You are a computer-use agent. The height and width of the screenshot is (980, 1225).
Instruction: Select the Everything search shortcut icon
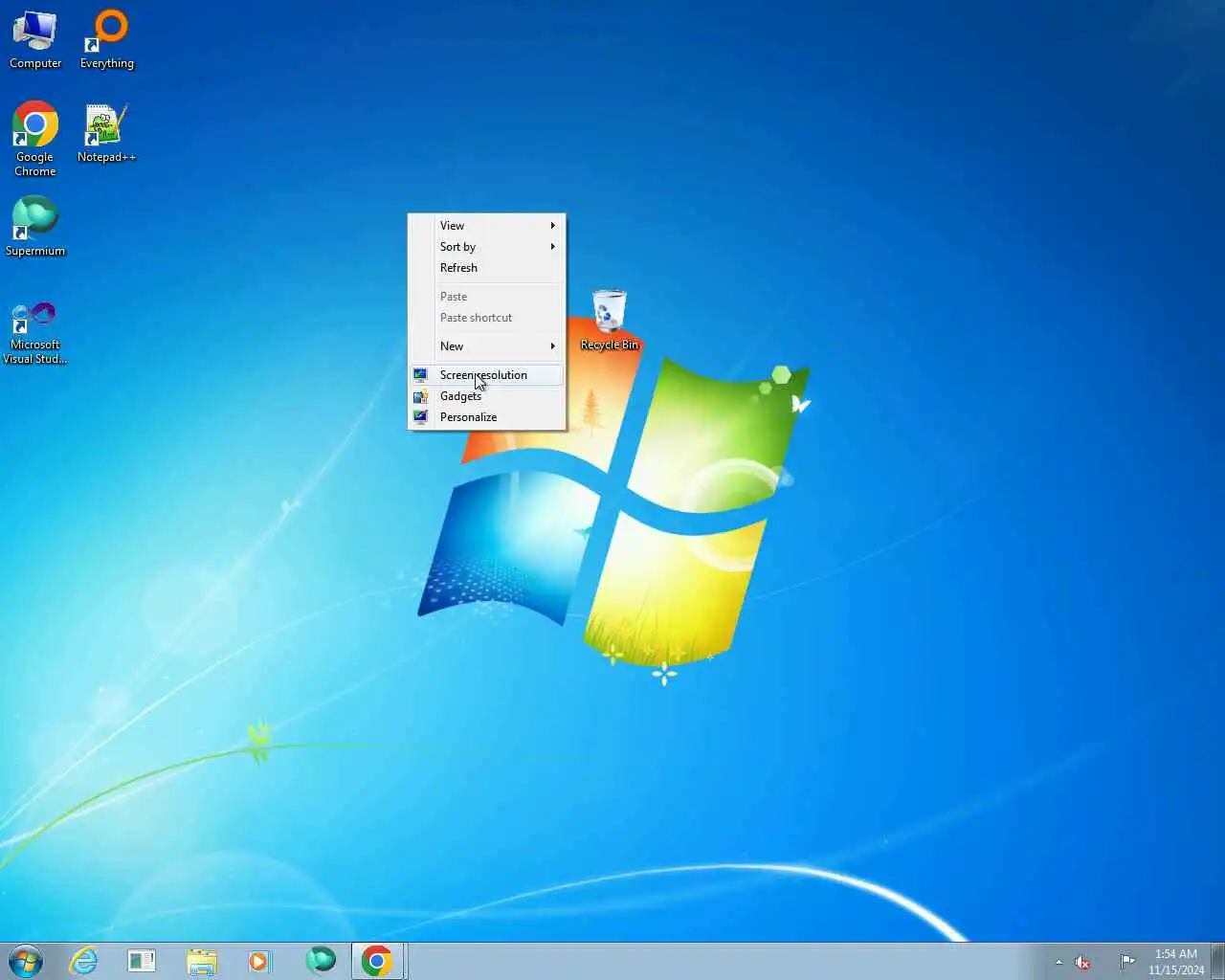107,39
